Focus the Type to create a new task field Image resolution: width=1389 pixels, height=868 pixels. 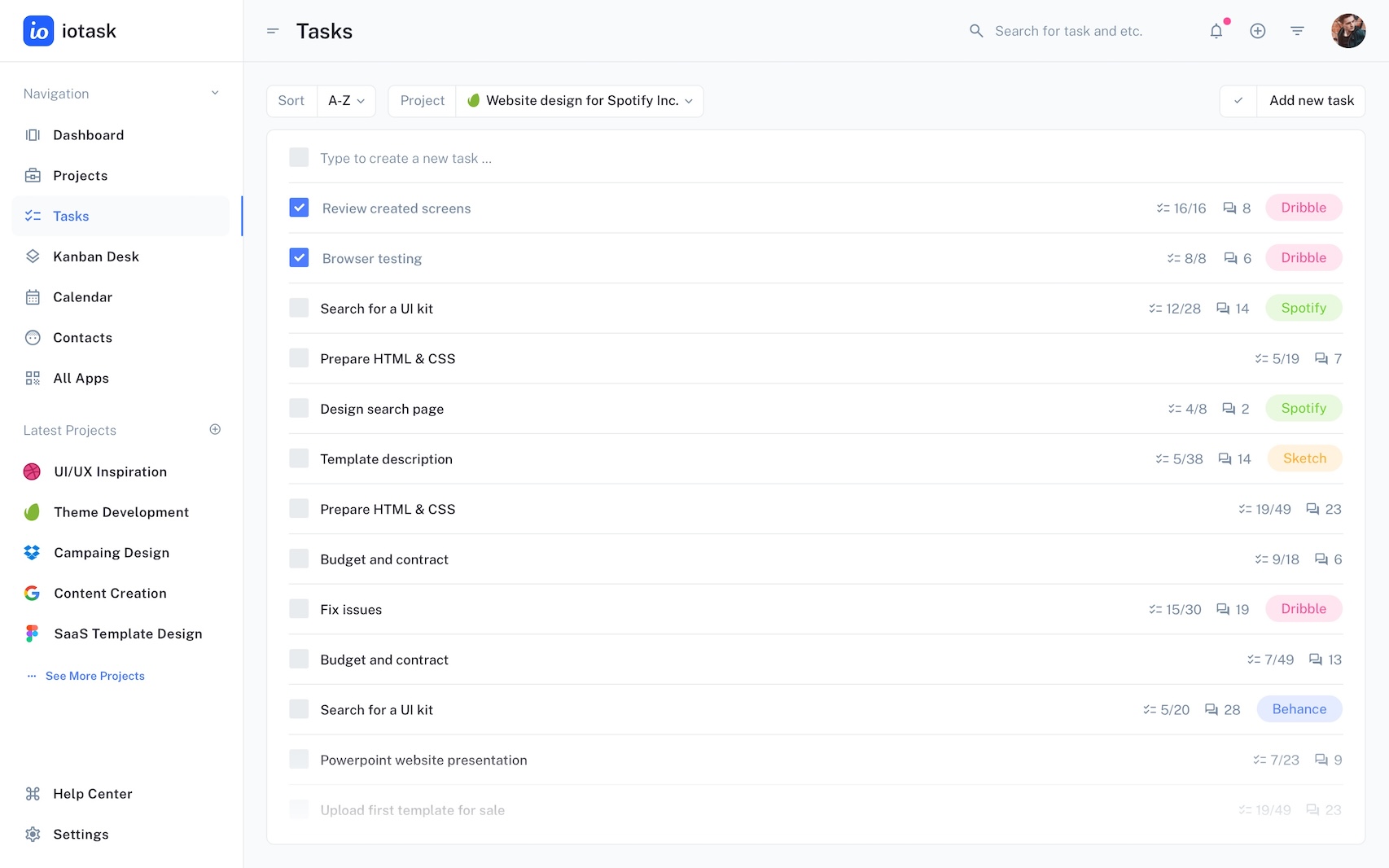click(405, 158)
